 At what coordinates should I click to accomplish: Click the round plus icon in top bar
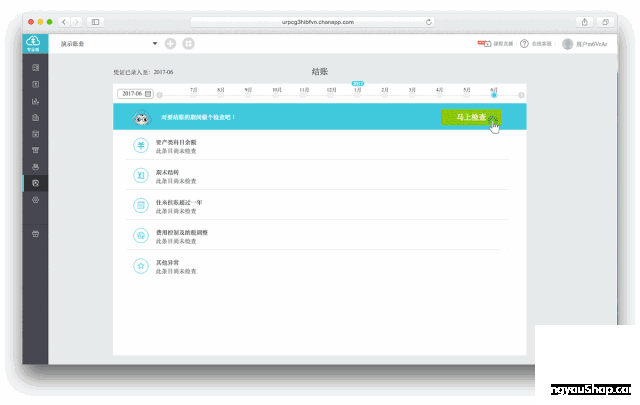[x=170, y=44]
